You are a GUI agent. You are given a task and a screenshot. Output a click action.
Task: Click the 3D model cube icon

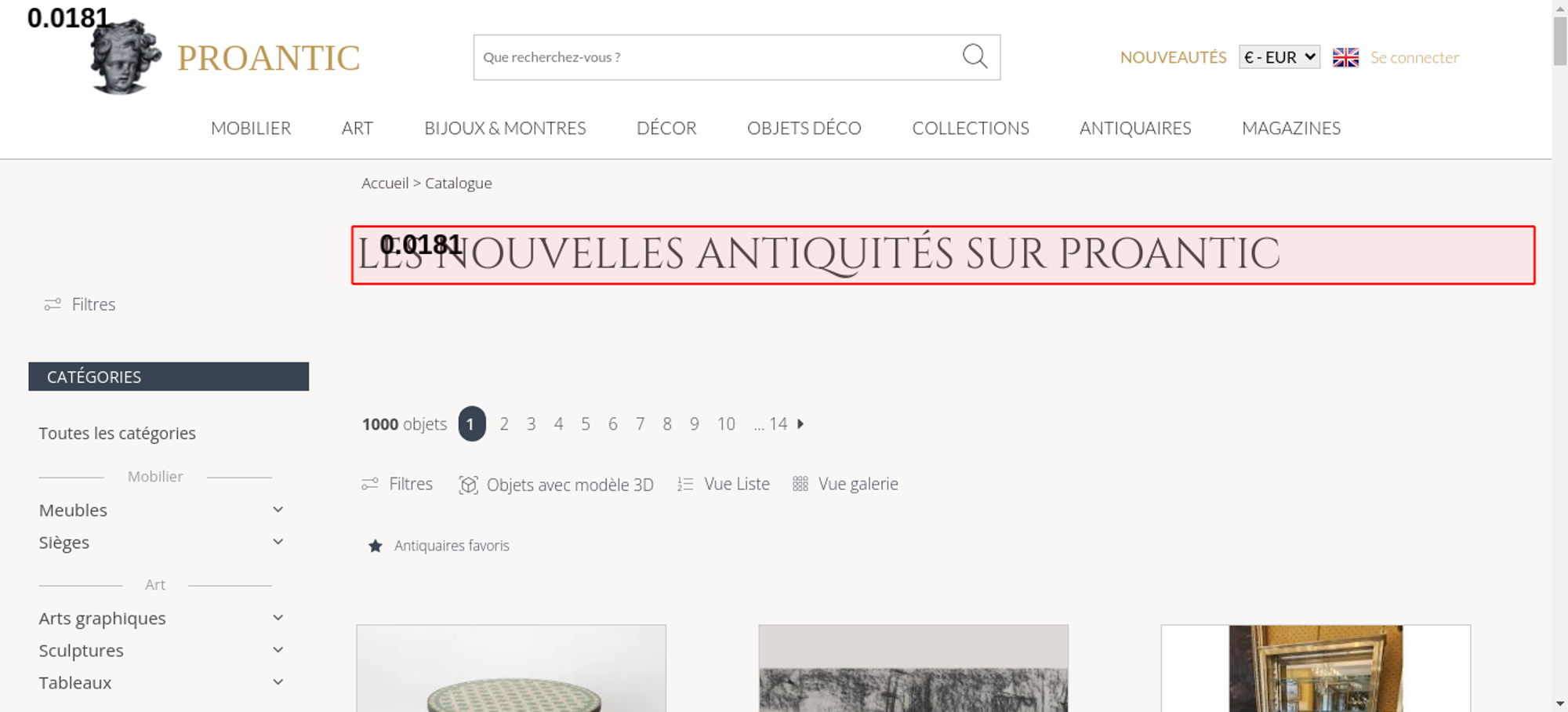[468, 485]
